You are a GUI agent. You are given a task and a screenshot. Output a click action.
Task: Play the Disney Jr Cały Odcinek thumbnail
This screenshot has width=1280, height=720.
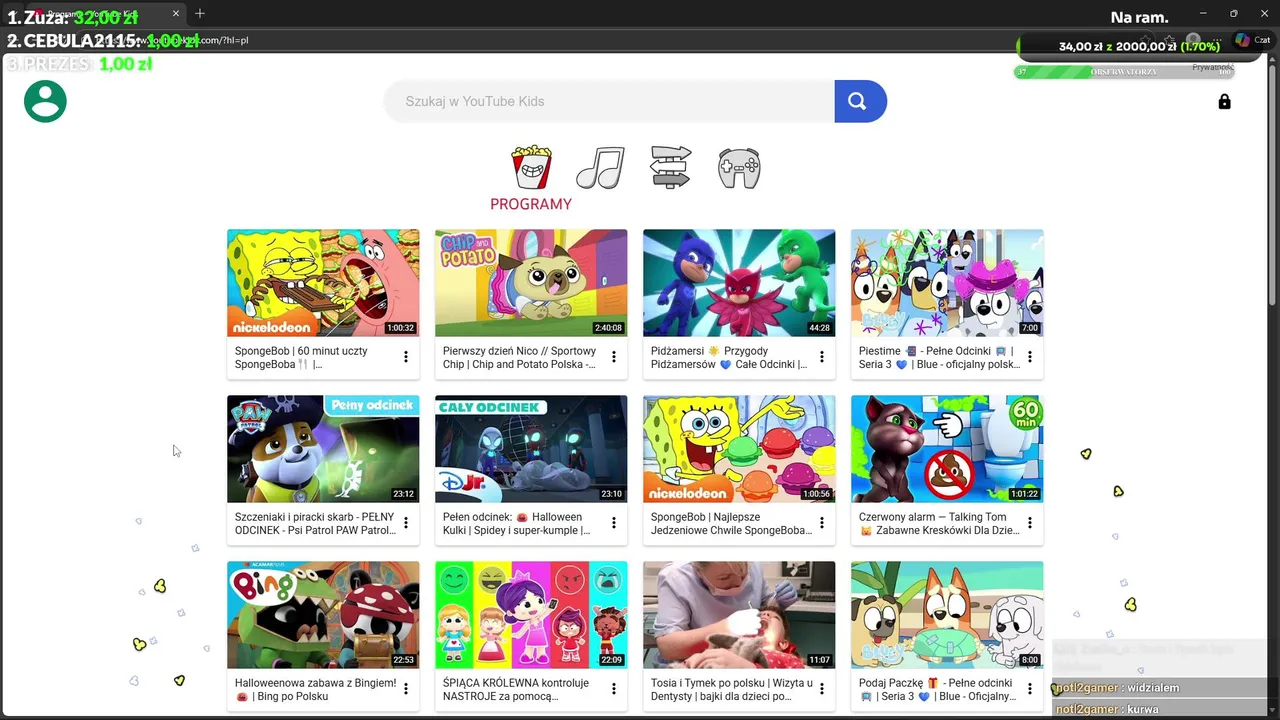(531, 449)
